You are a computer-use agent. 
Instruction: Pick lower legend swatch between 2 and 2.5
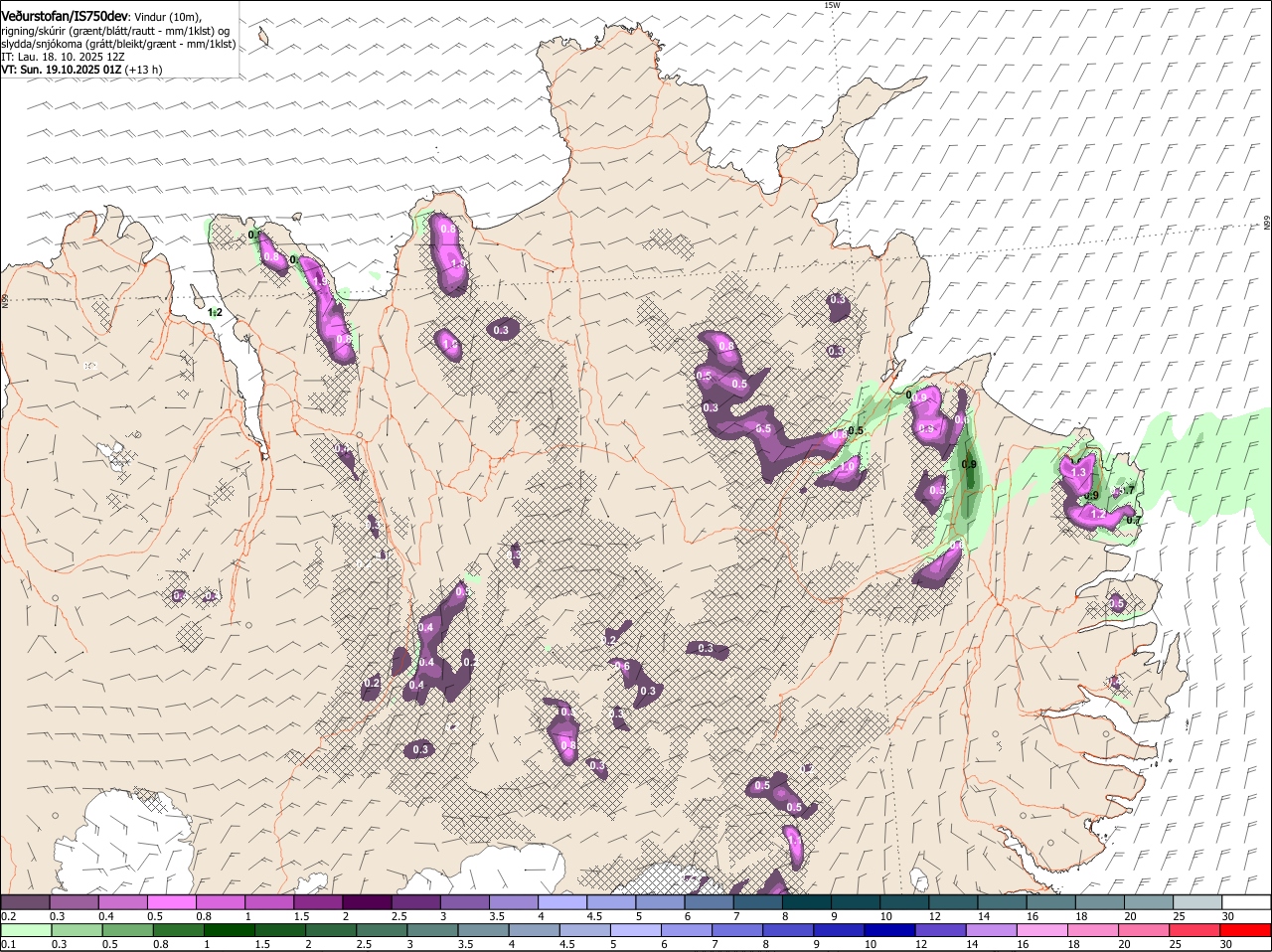(330, 930)
